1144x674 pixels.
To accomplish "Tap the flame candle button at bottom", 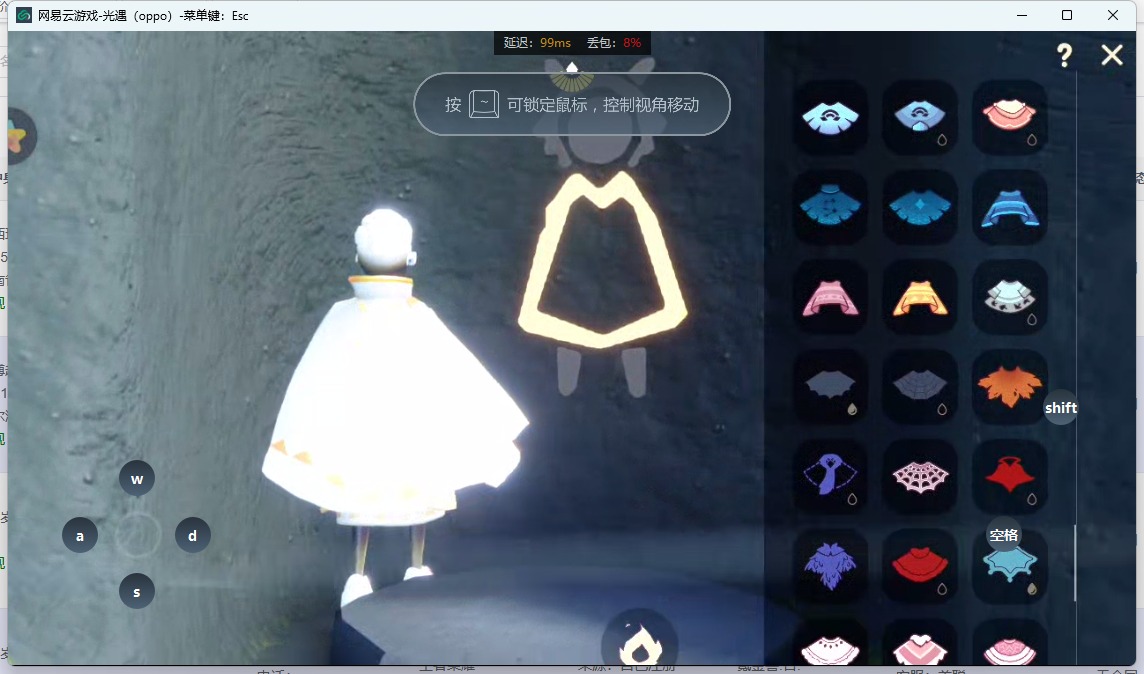I will pos(640,640).
